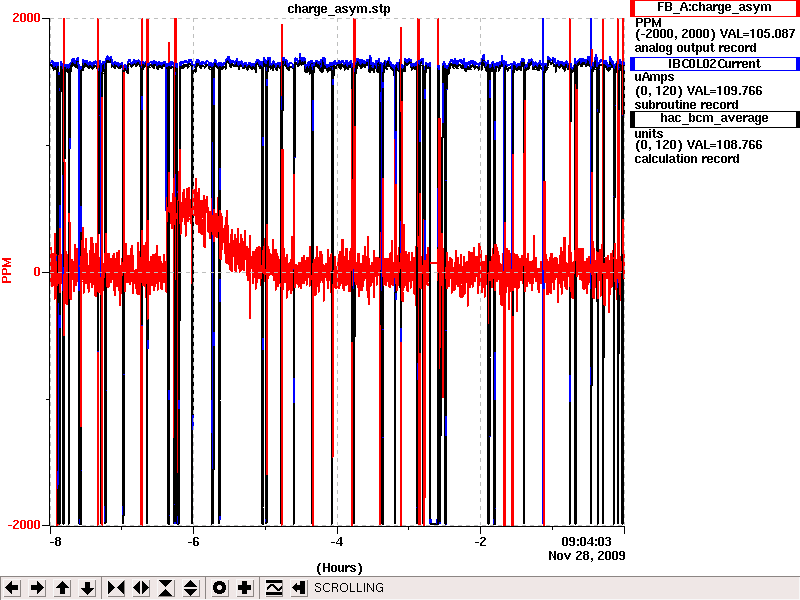The image size is (800, 600).
Task: Click the calculation record text
Action: point(687,159)
